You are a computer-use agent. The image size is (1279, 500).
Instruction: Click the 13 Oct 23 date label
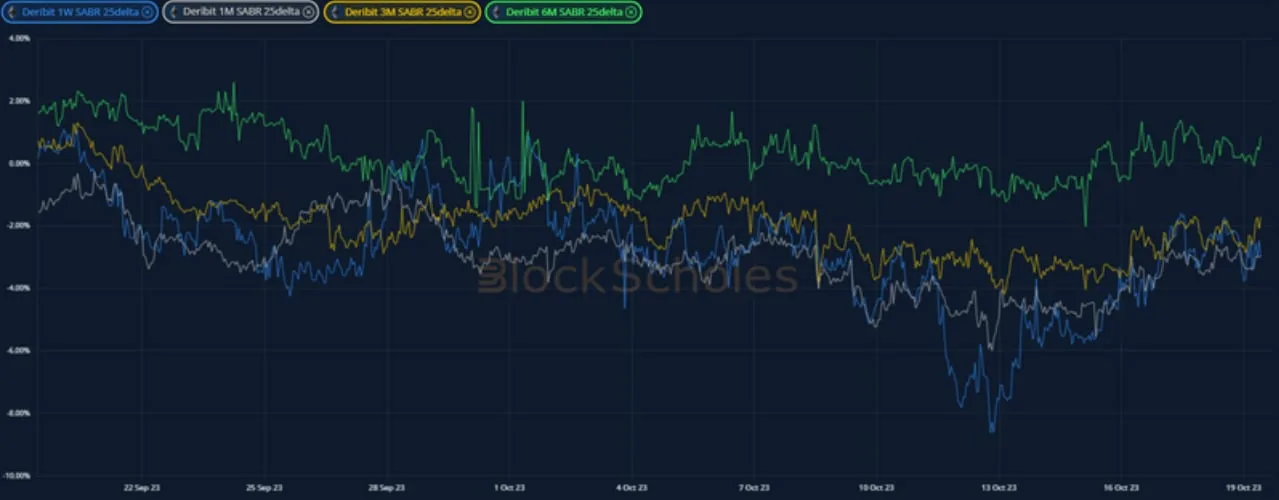[x=1000, y=488]
